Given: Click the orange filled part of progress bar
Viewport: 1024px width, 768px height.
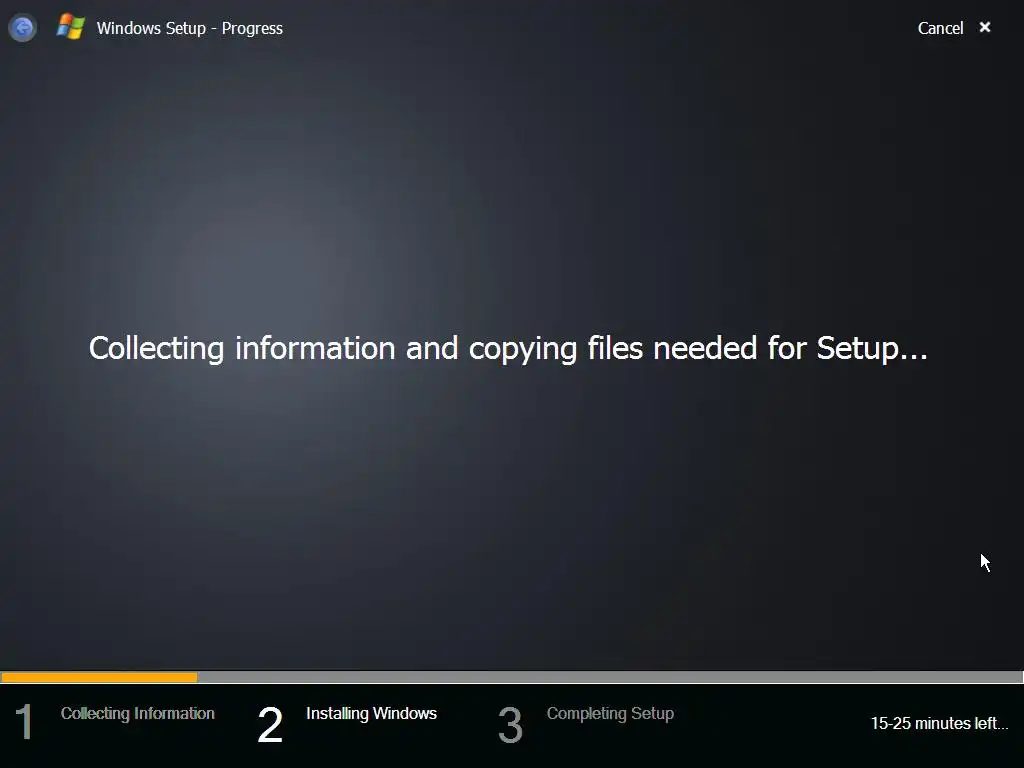Looking at the screenshot, I should coord(99,677).
